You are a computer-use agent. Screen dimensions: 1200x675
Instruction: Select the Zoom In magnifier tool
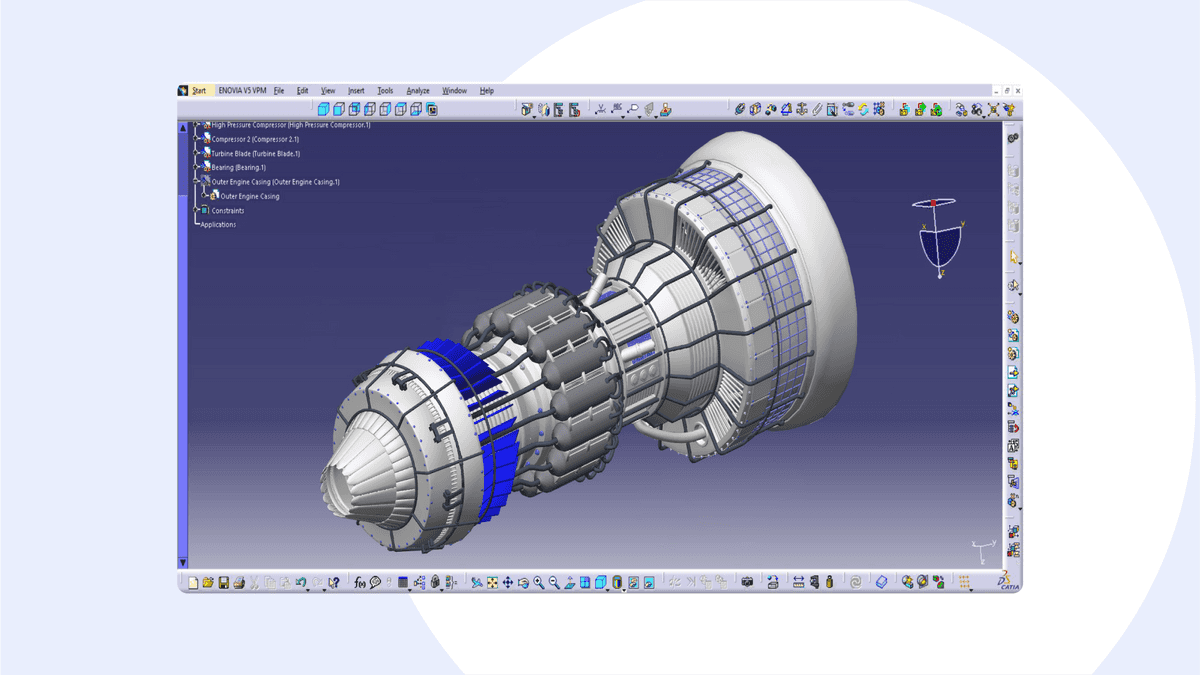coord(538,582)
